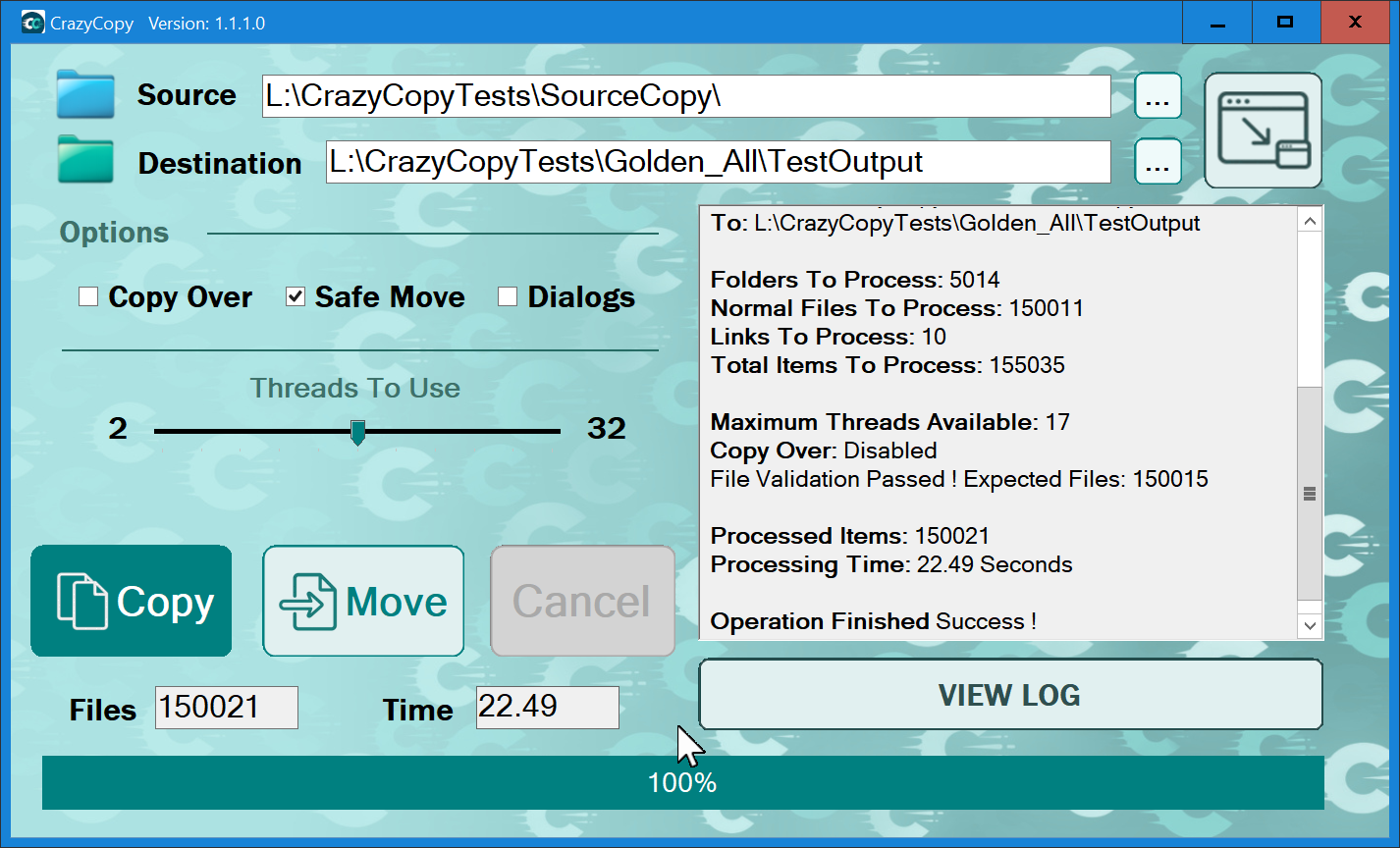
Task: Click 'Normal Files To Process: 150011' line
Action: tap(897, 308)
